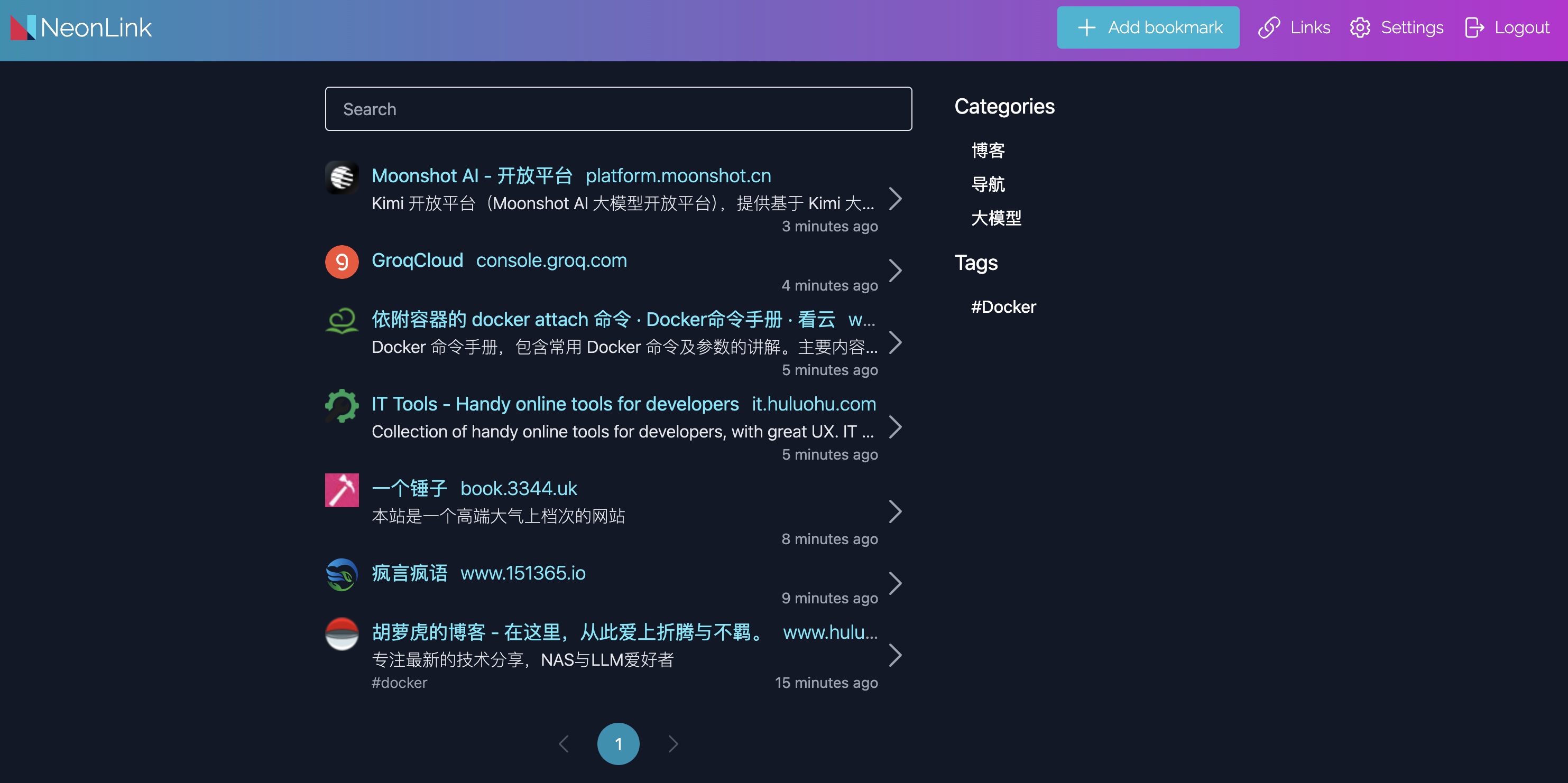Click the docker attach bookmark favicon
This screenshot has height=783, width=1568.
click(x=342, y=321)
